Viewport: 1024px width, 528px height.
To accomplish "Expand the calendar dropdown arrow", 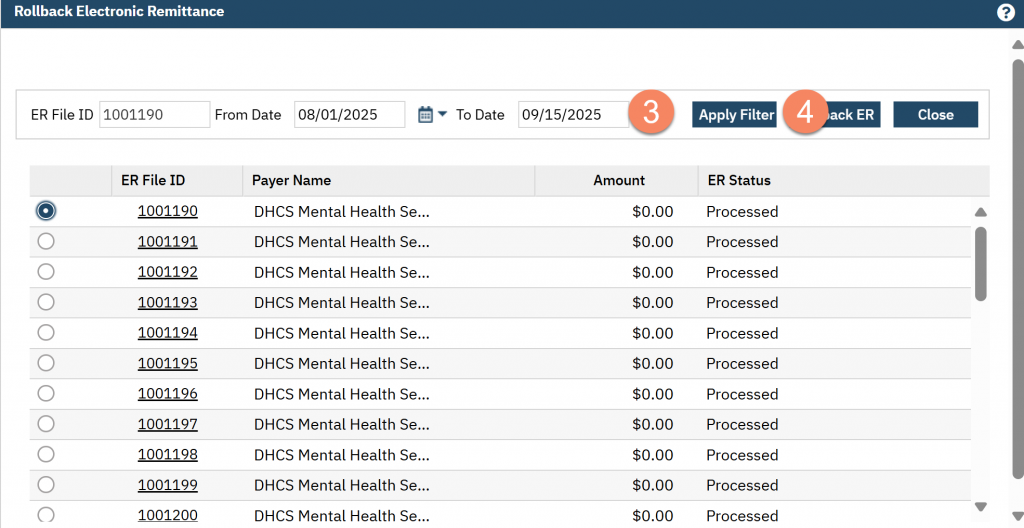I will pyautogui.click(x=442, y=115).
